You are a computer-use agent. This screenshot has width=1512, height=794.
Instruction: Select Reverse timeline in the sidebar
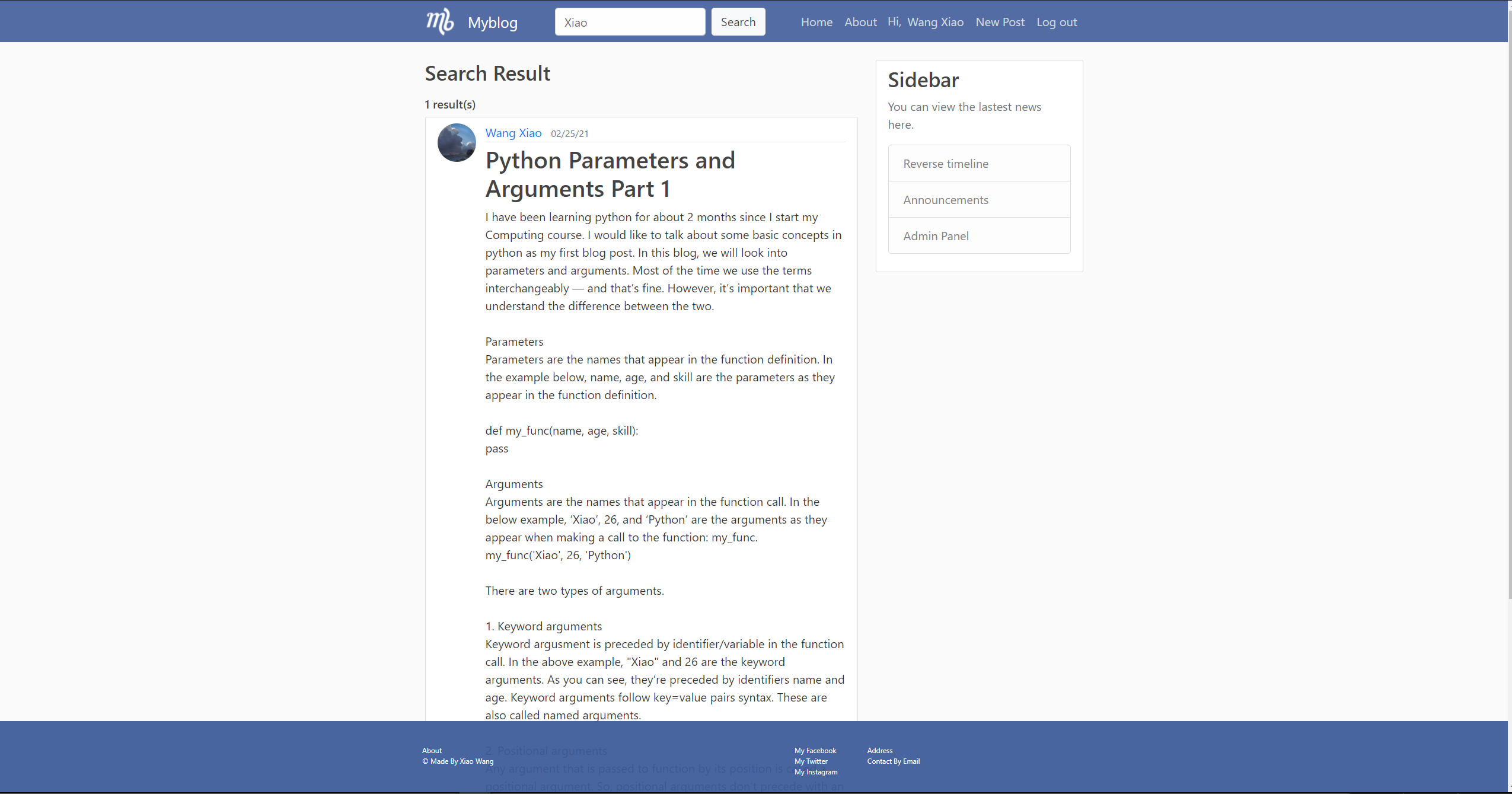pyautogui.click(x=945, y=163)
